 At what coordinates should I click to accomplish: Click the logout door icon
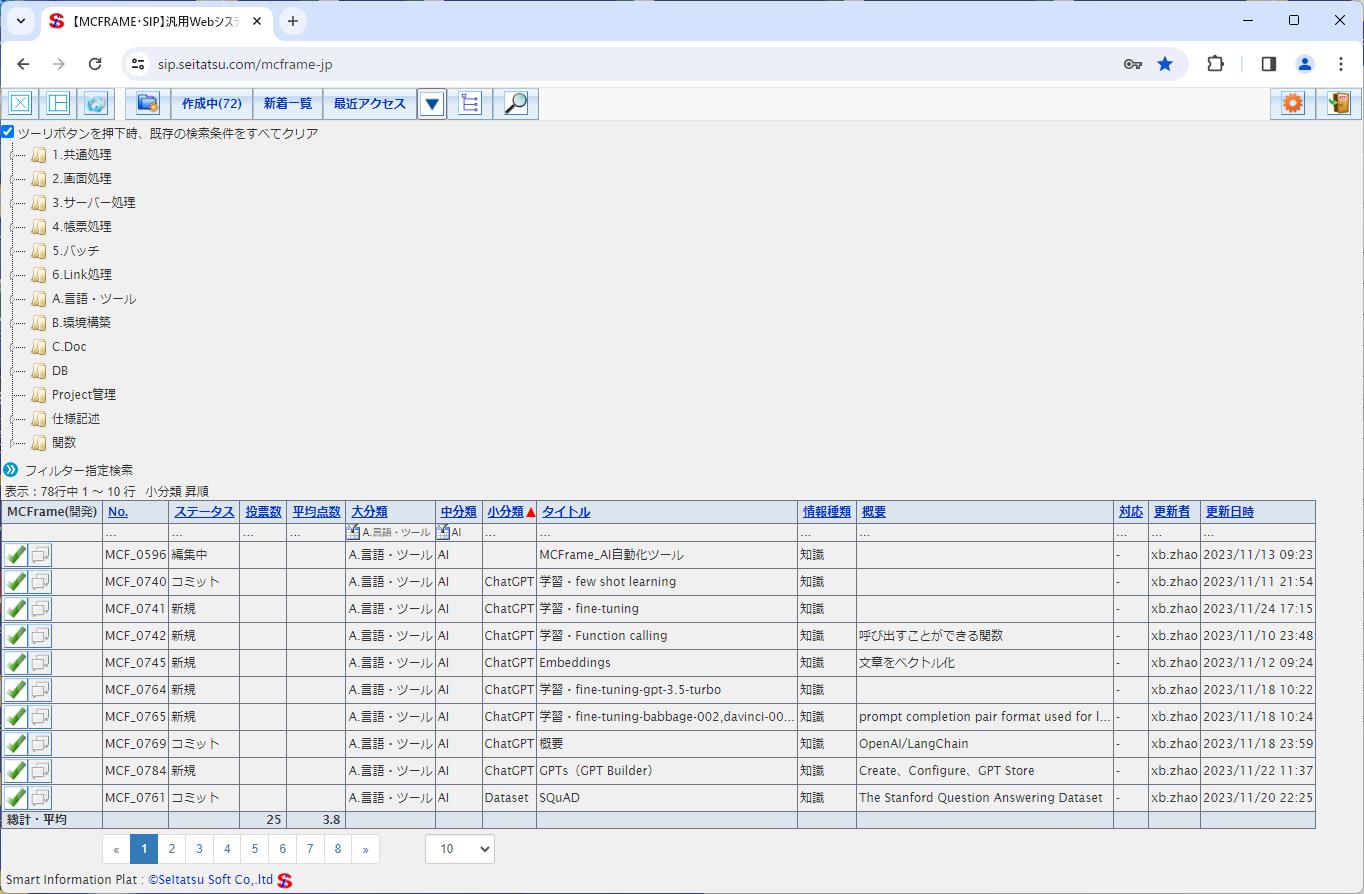coord(1339,103)
